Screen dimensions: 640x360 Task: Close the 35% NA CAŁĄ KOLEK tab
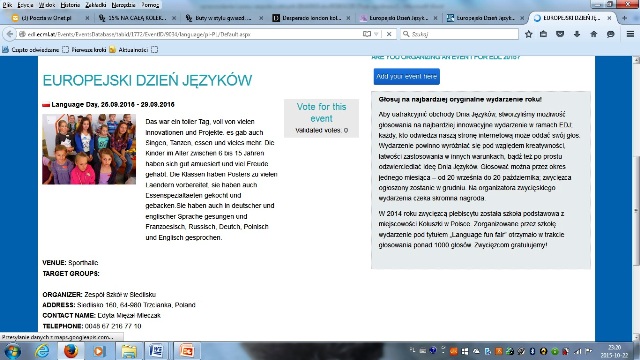coord(174,18)
